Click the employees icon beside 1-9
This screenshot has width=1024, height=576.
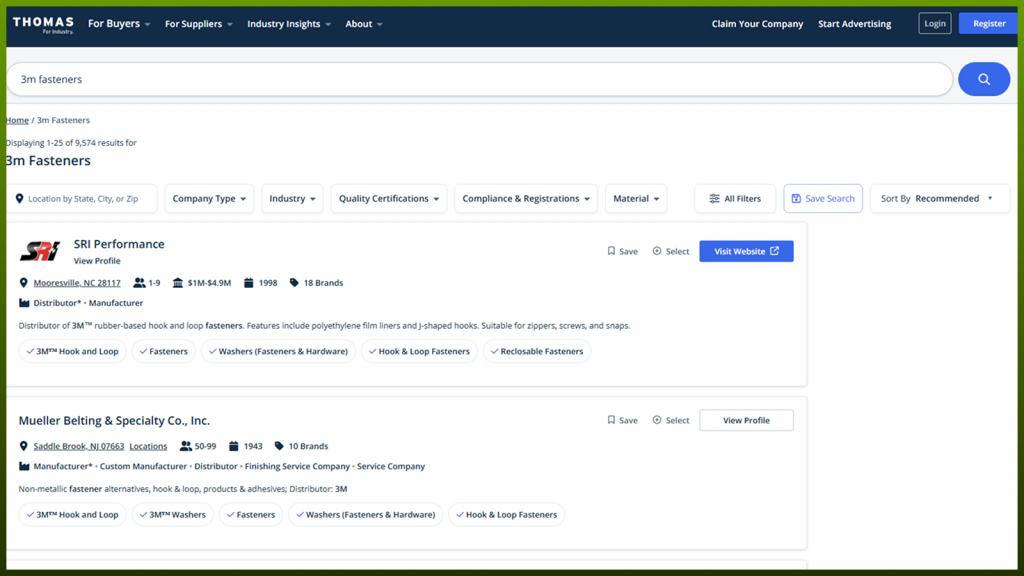coord(139,283)
